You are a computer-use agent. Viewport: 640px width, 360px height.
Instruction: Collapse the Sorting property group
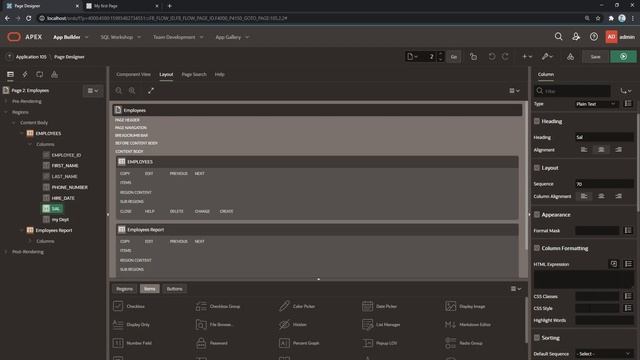(537, 338)
